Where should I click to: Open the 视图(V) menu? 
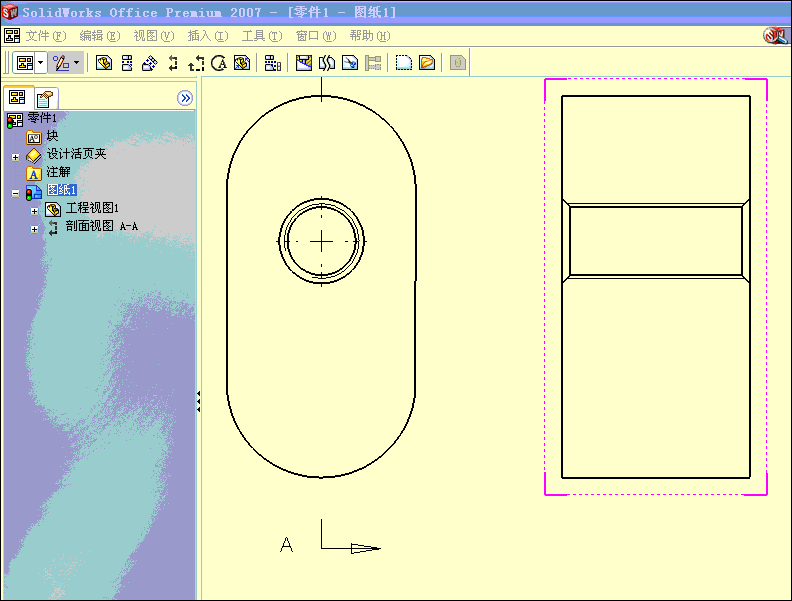click(154, 36)
